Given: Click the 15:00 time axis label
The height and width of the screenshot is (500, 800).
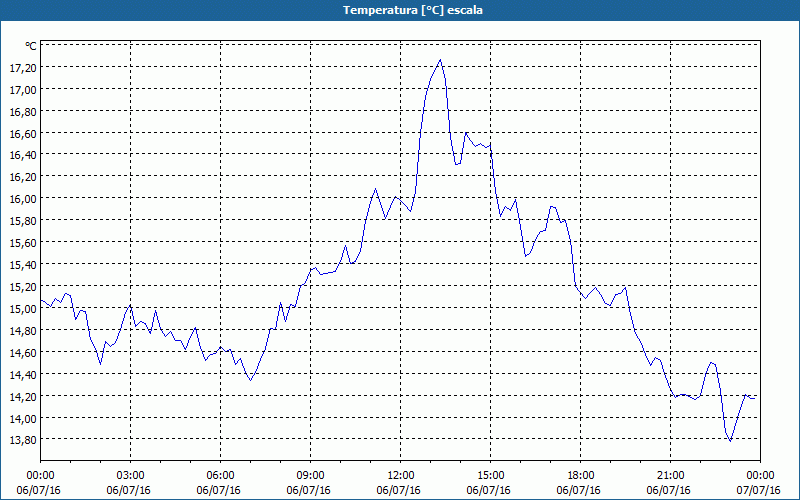Looking at the screenshot, I should (x=490, y=476).
